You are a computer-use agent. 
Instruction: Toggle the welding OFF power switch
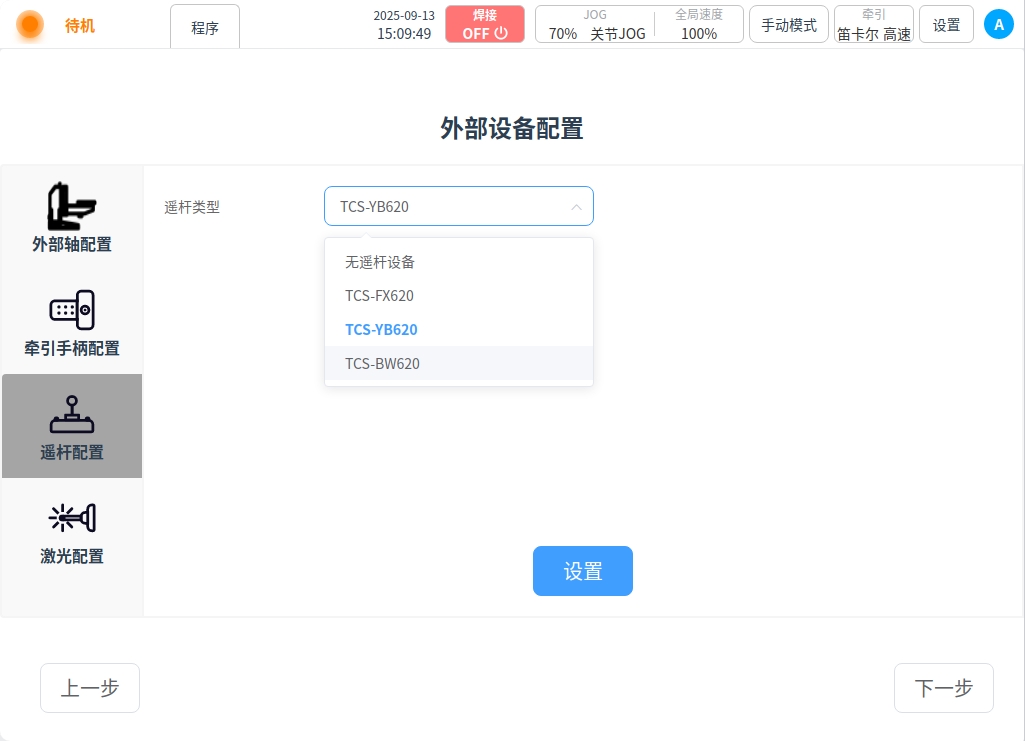point(485,25)
